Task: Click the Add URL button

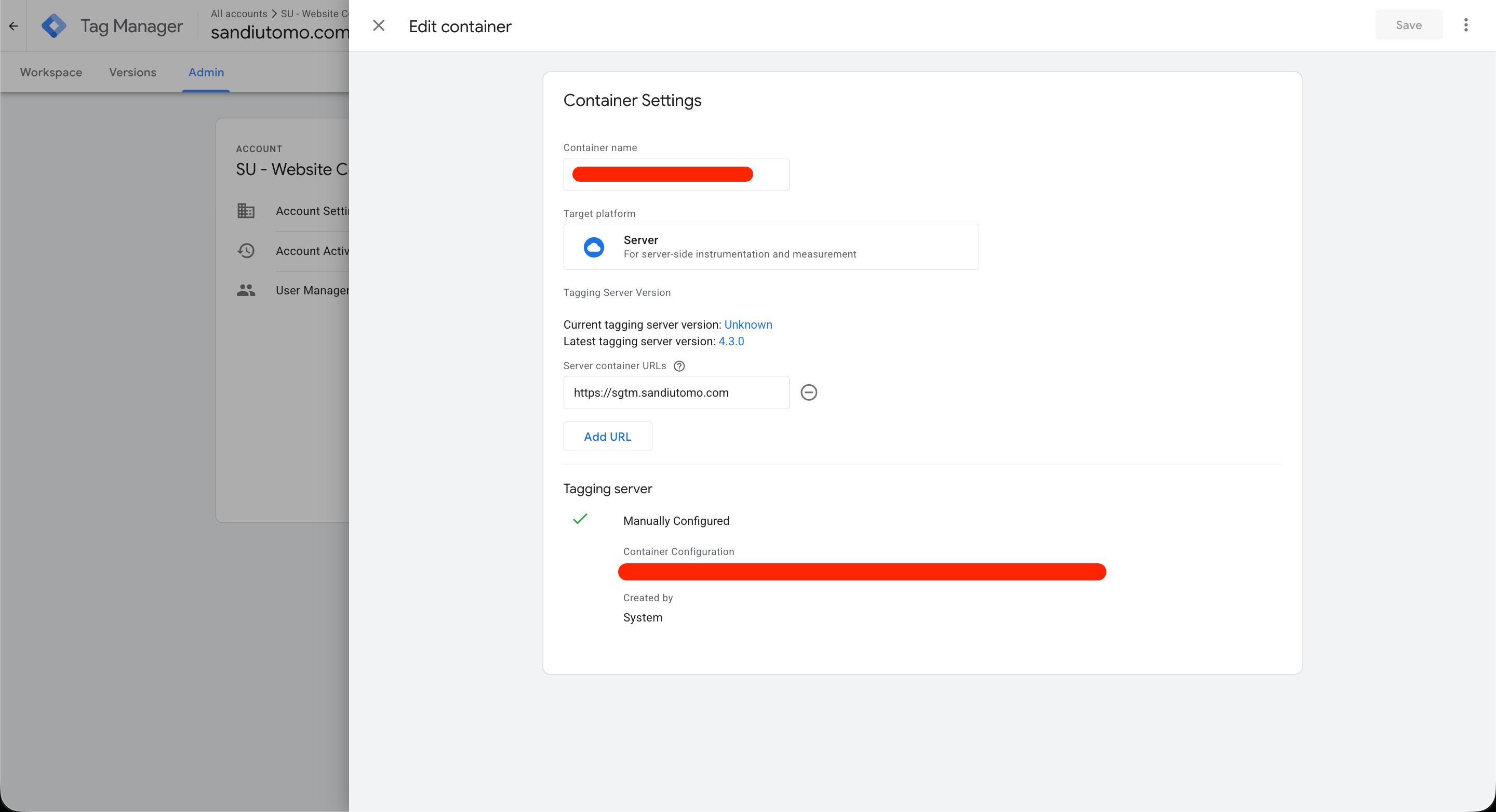Action: click(x=607, y=437)
